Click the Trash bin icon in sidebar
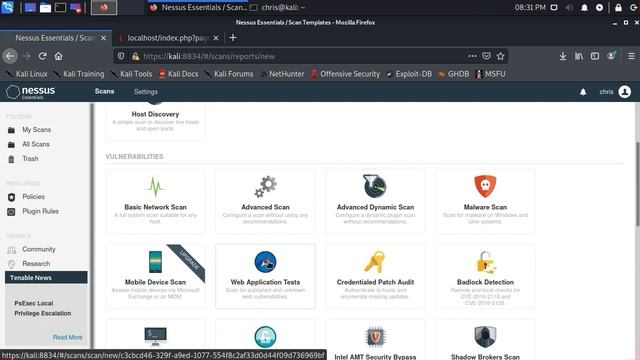640x360 pixels. [x=11, y=159]
